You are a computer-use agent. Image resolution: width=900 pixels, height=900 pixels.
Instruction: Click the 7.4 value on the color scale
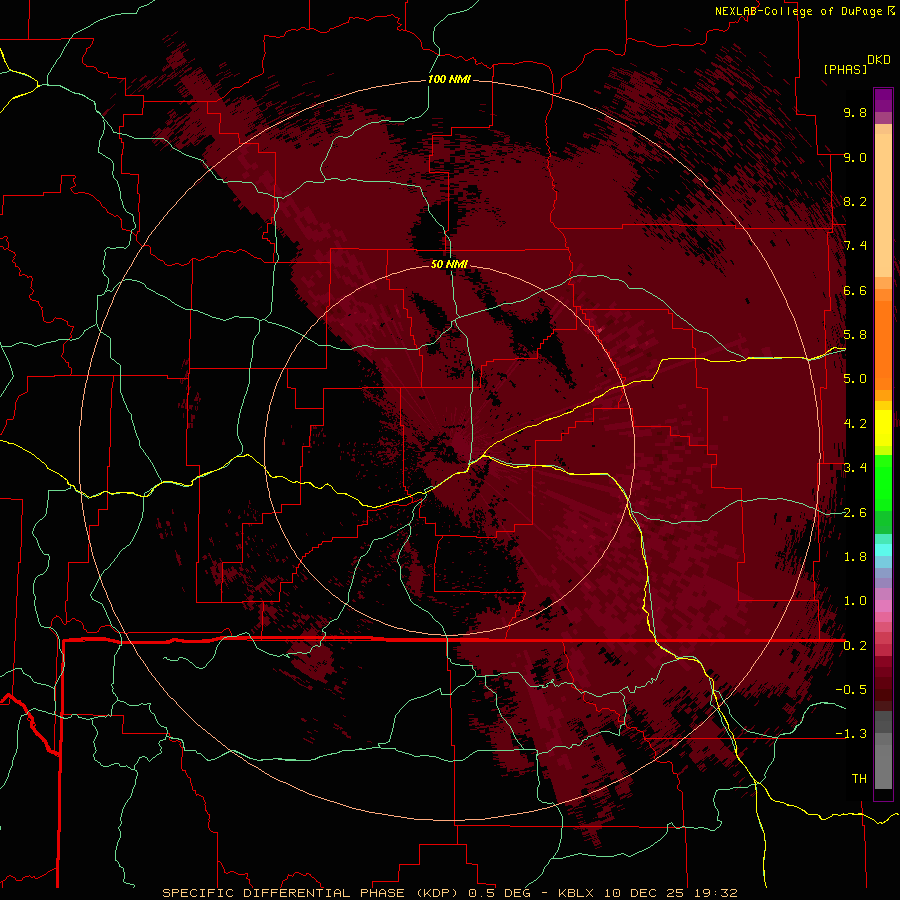[x=855, y=246]
